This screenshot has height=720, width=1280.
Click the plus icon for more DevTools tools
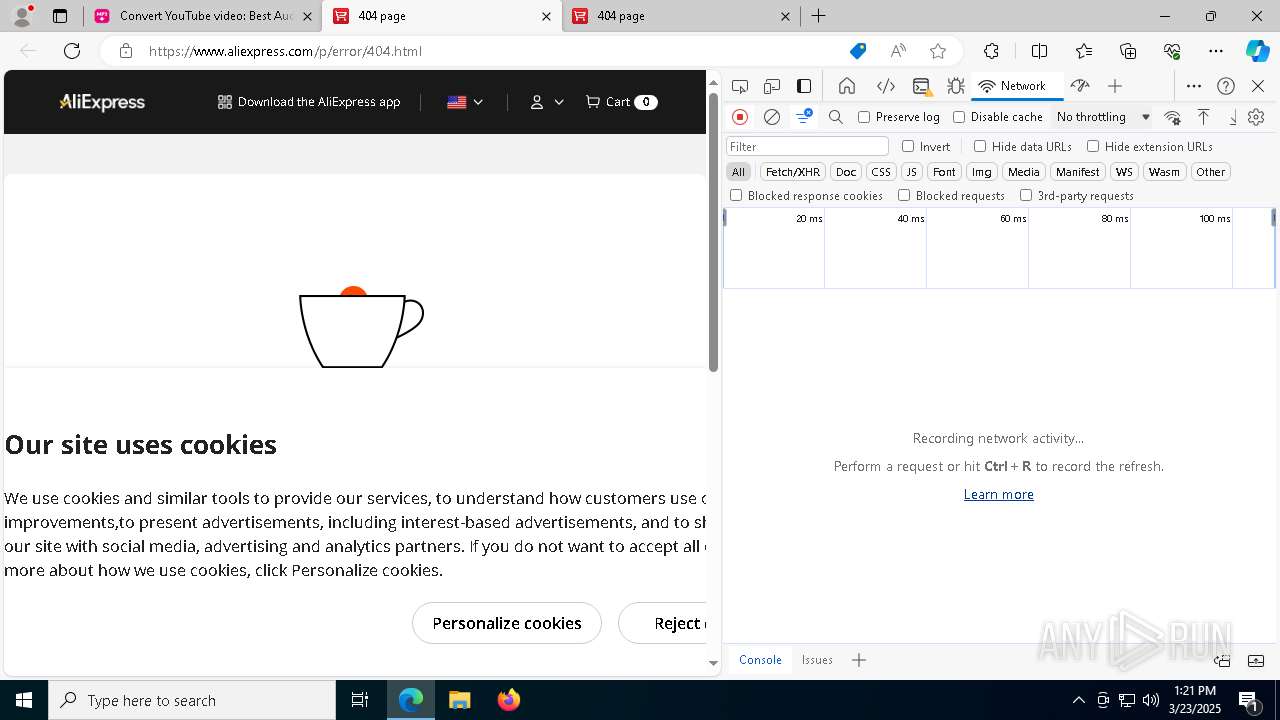[1115, 86]
